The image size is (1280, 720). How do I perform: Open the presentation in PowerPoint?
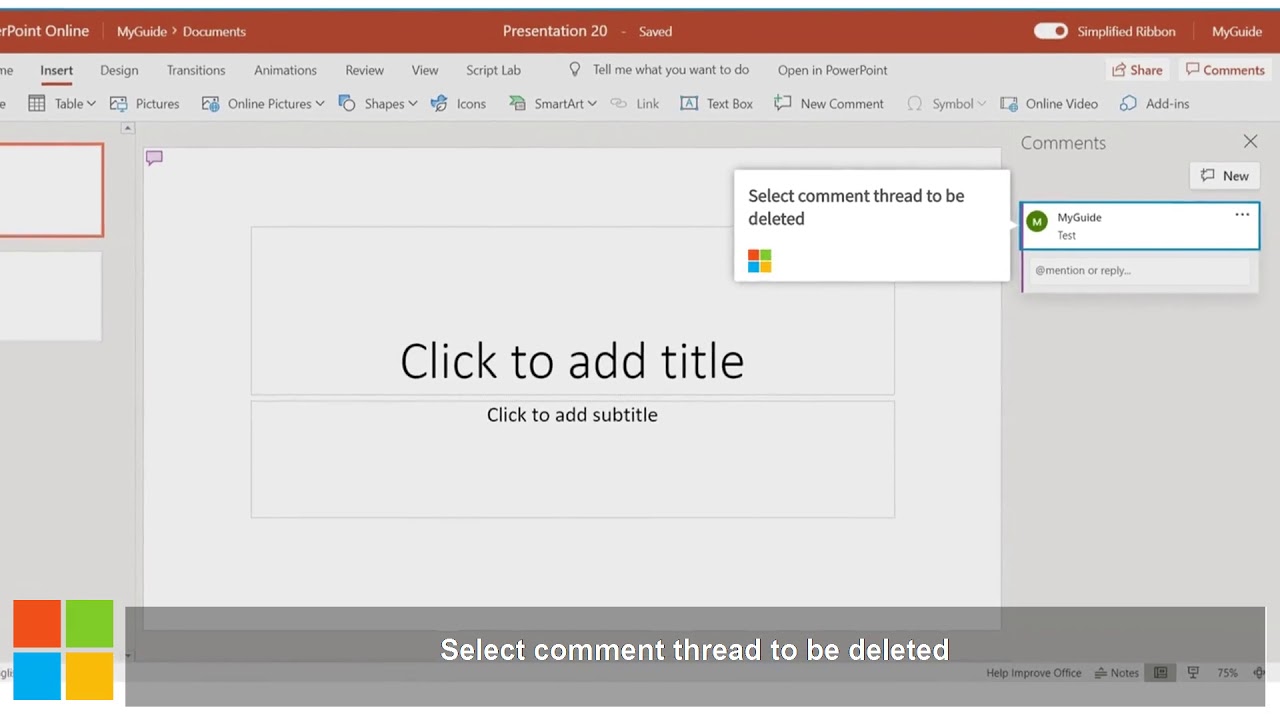pyautogui.click(x=832, y=70)
